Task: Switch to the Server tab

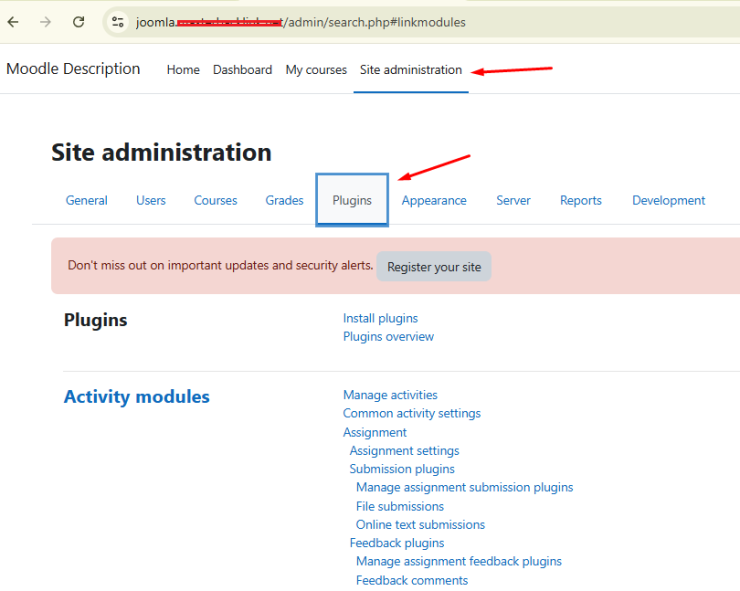Action: tap(513, 200)
